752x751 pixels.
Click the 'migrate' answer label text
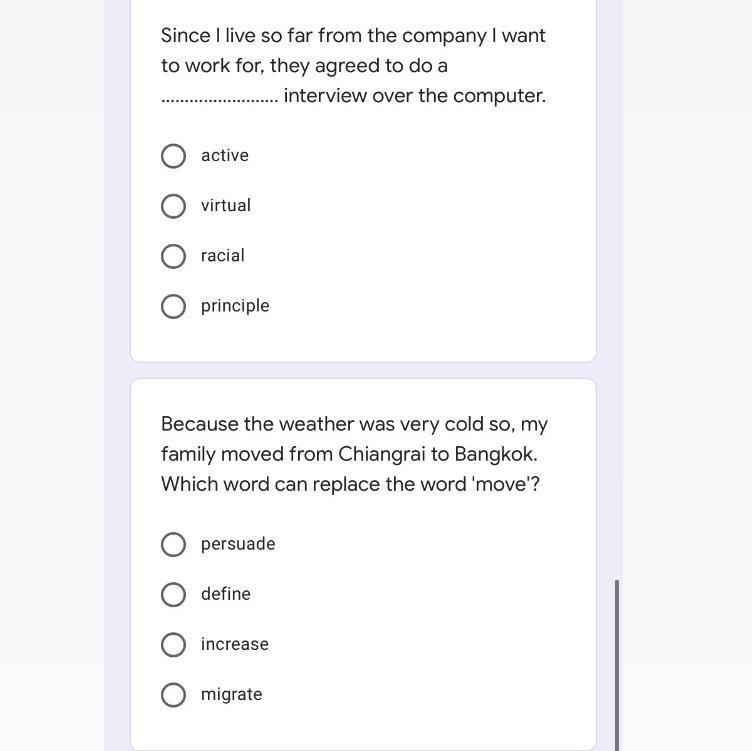coord(232,694)
